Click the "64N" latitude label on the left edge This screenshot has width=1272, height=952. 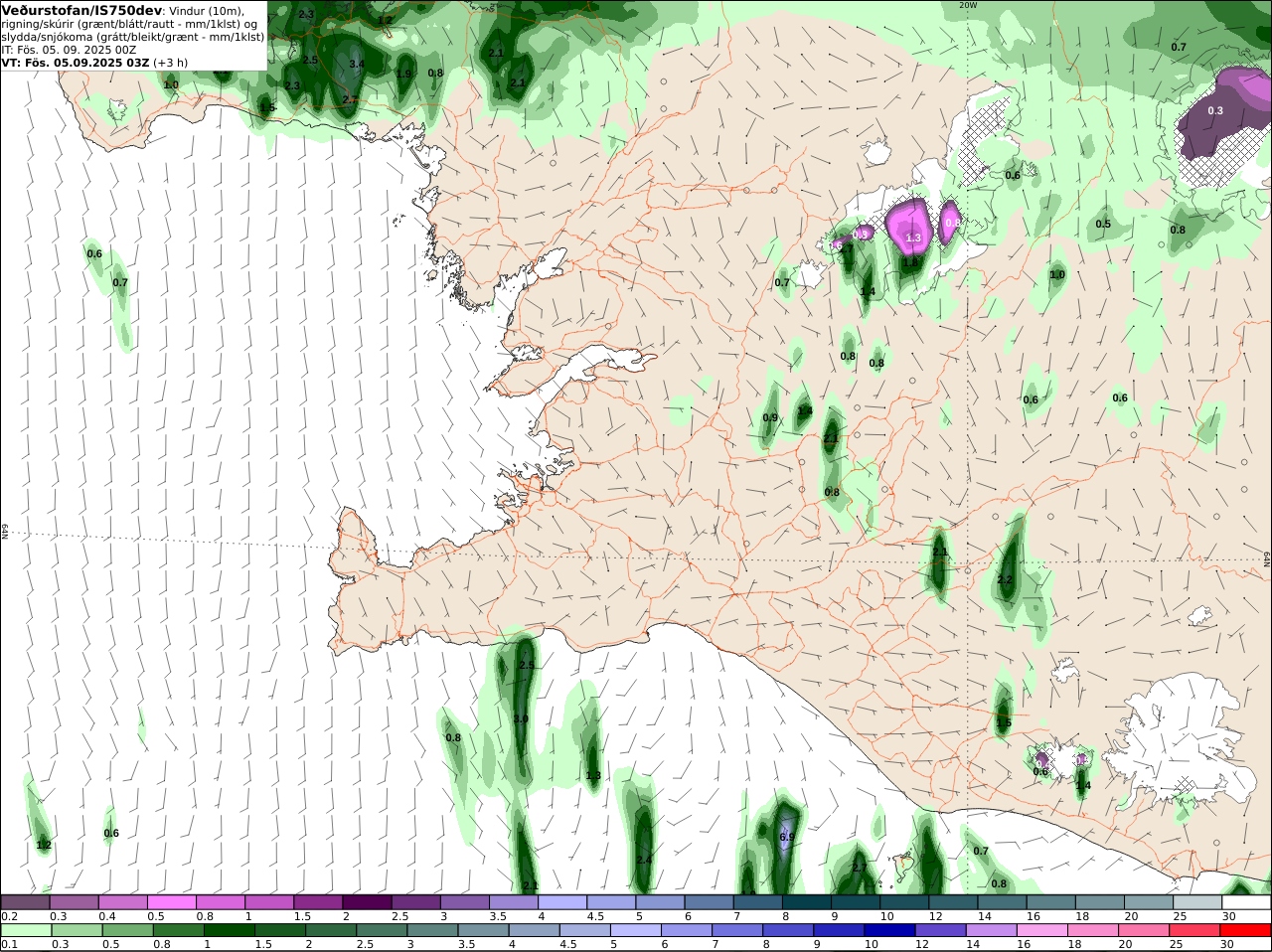coord(5,532)
